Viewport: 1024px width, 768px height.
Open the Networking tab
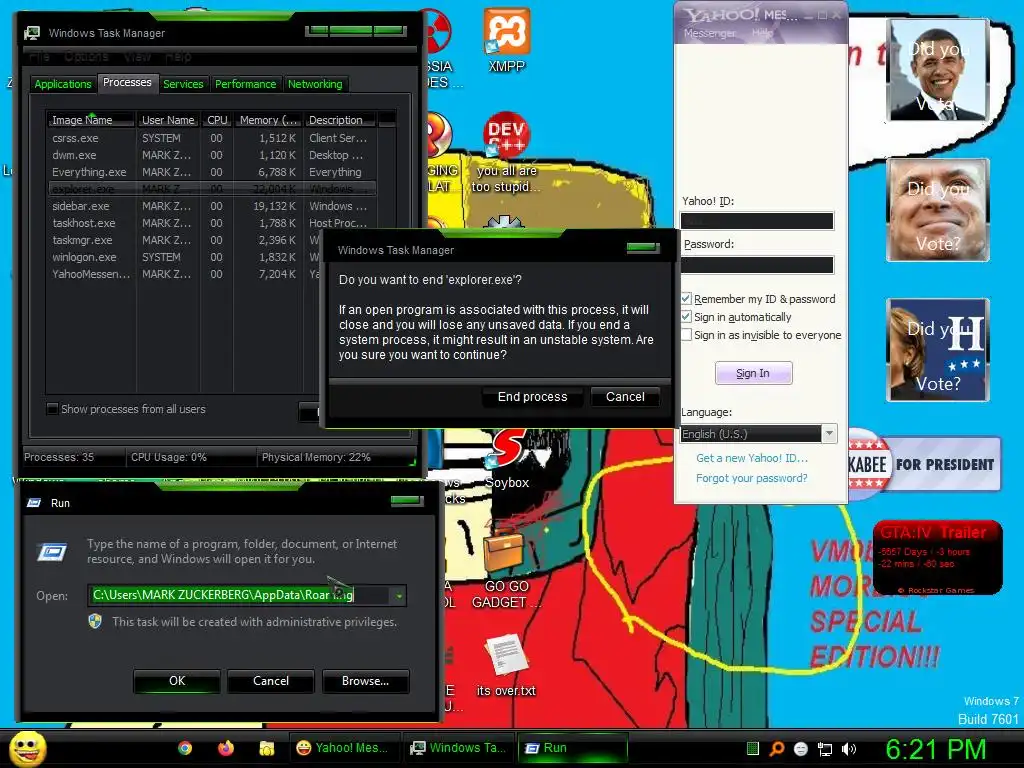pos(315,84)
